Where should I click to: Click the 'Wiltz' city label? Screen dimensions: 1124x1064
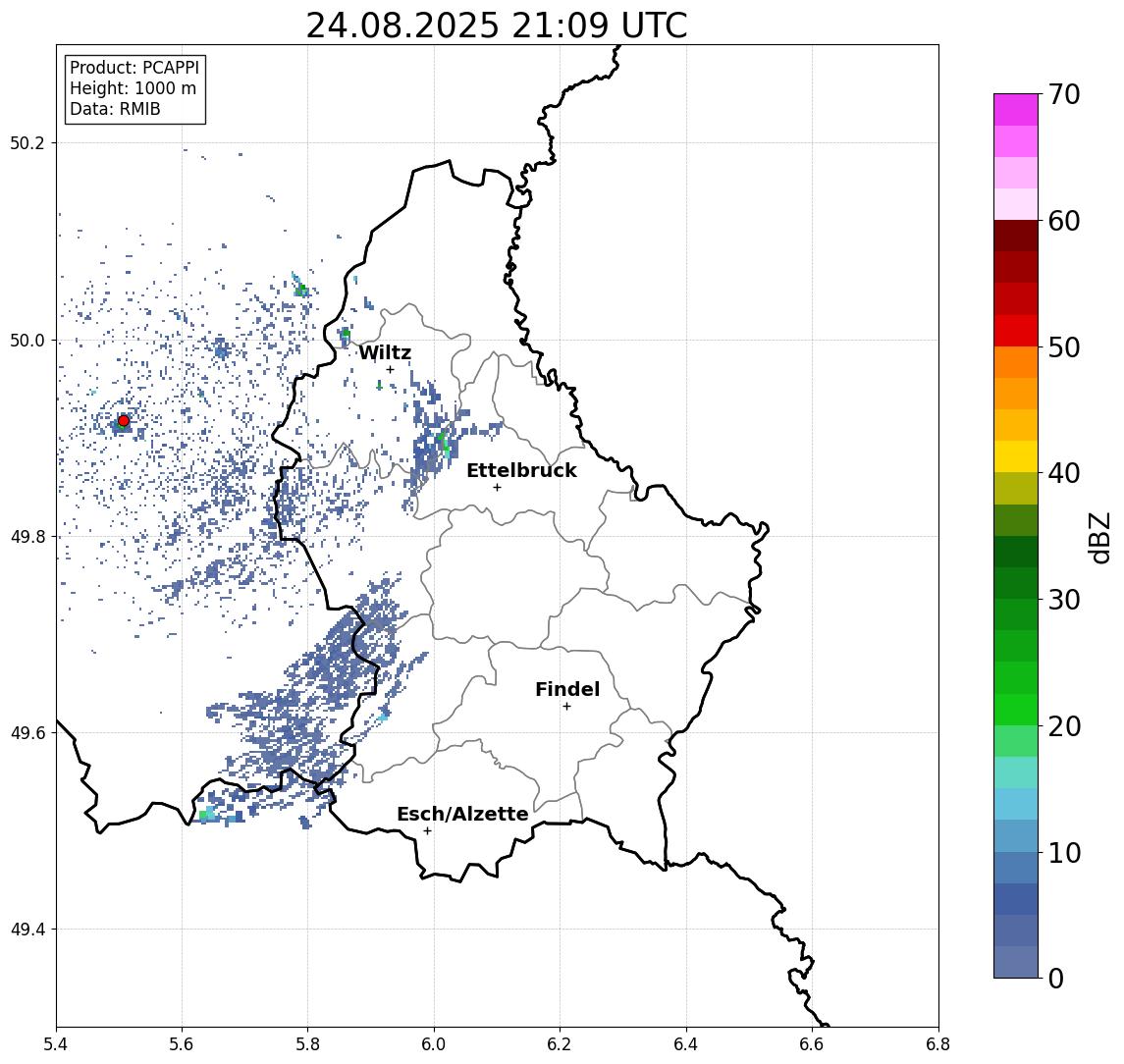click(385, 352)
